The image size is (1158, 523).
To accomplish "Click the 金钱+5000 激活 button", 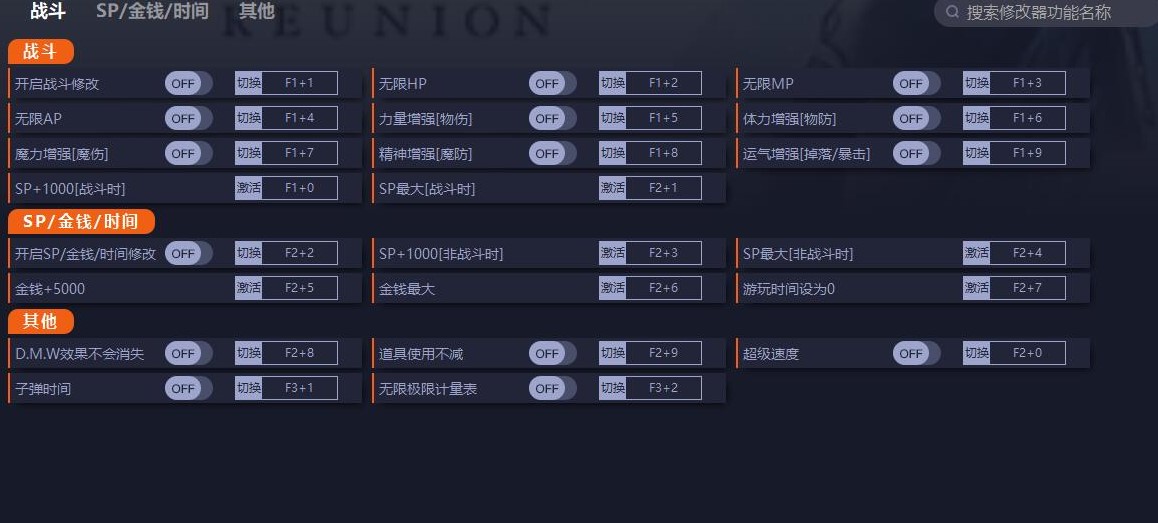I will tap(248, 288).
